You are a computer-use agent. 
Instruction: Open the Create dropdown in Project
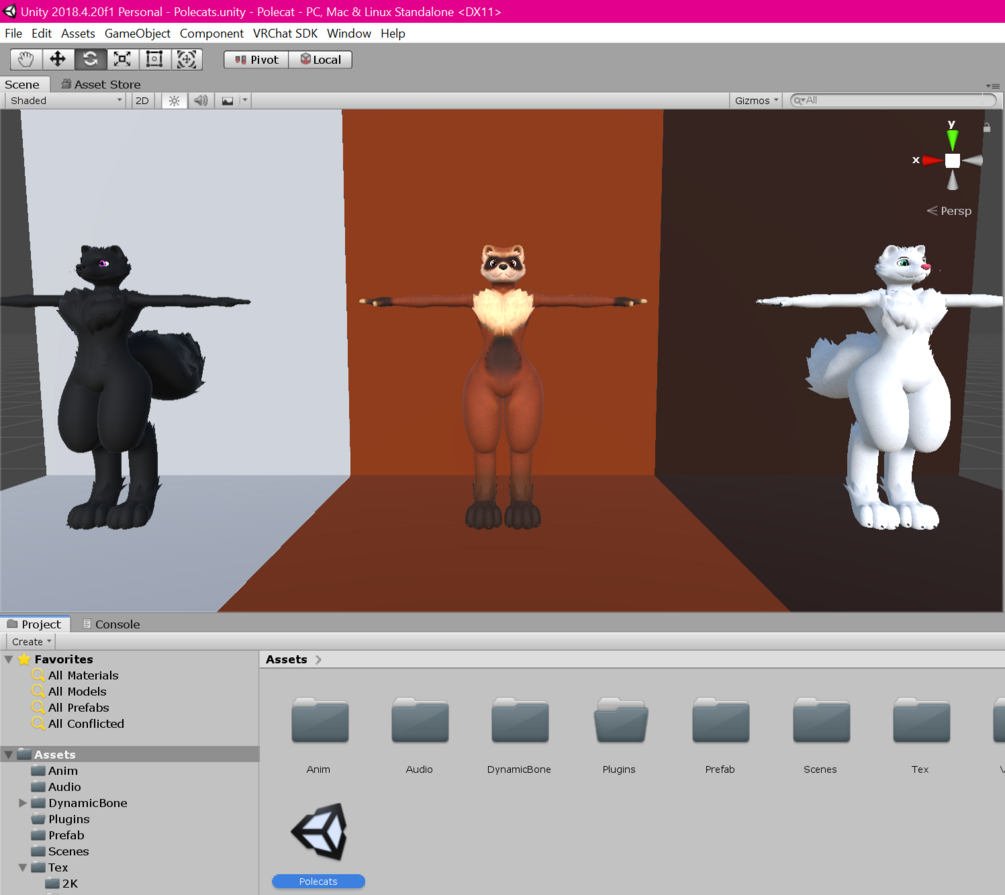point(31,642)
